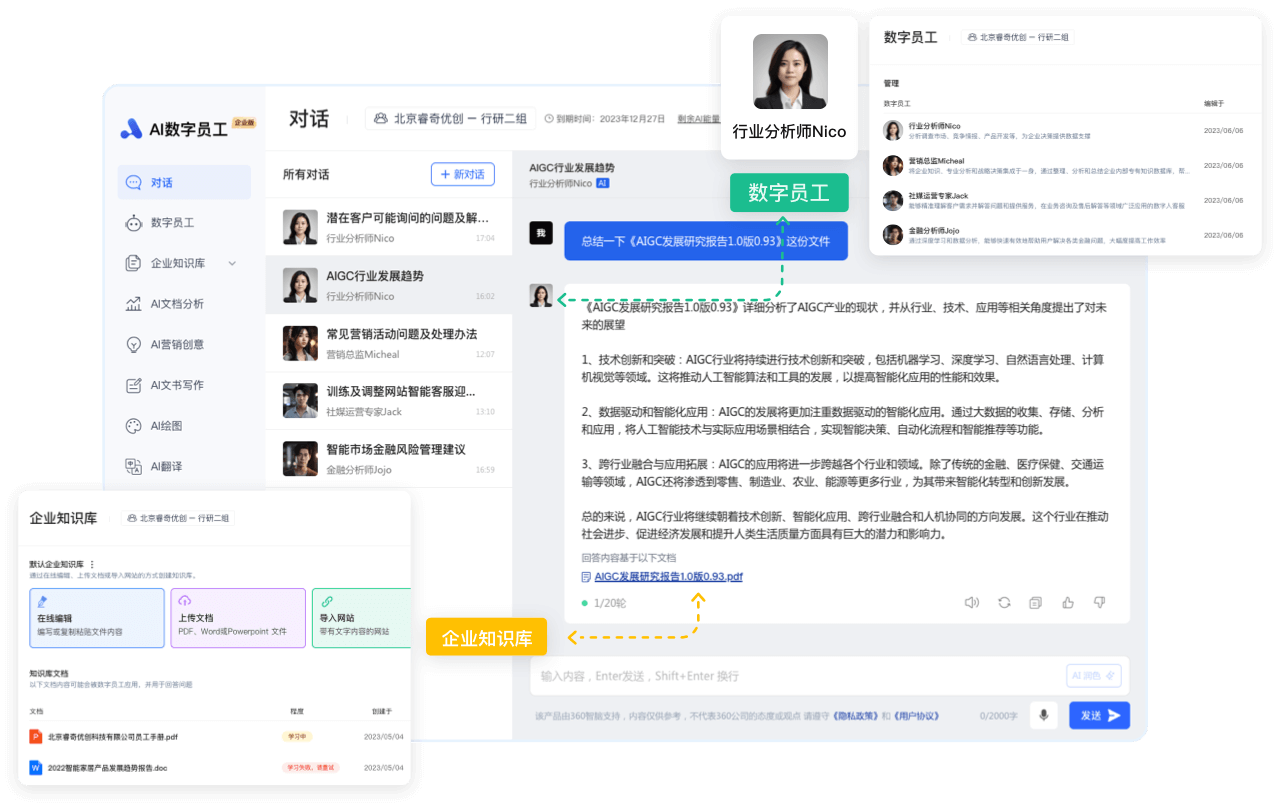Click the 在线编辑 pen icon
Viewport: 1280px width, 808px height.
click(x=43, y=601)
